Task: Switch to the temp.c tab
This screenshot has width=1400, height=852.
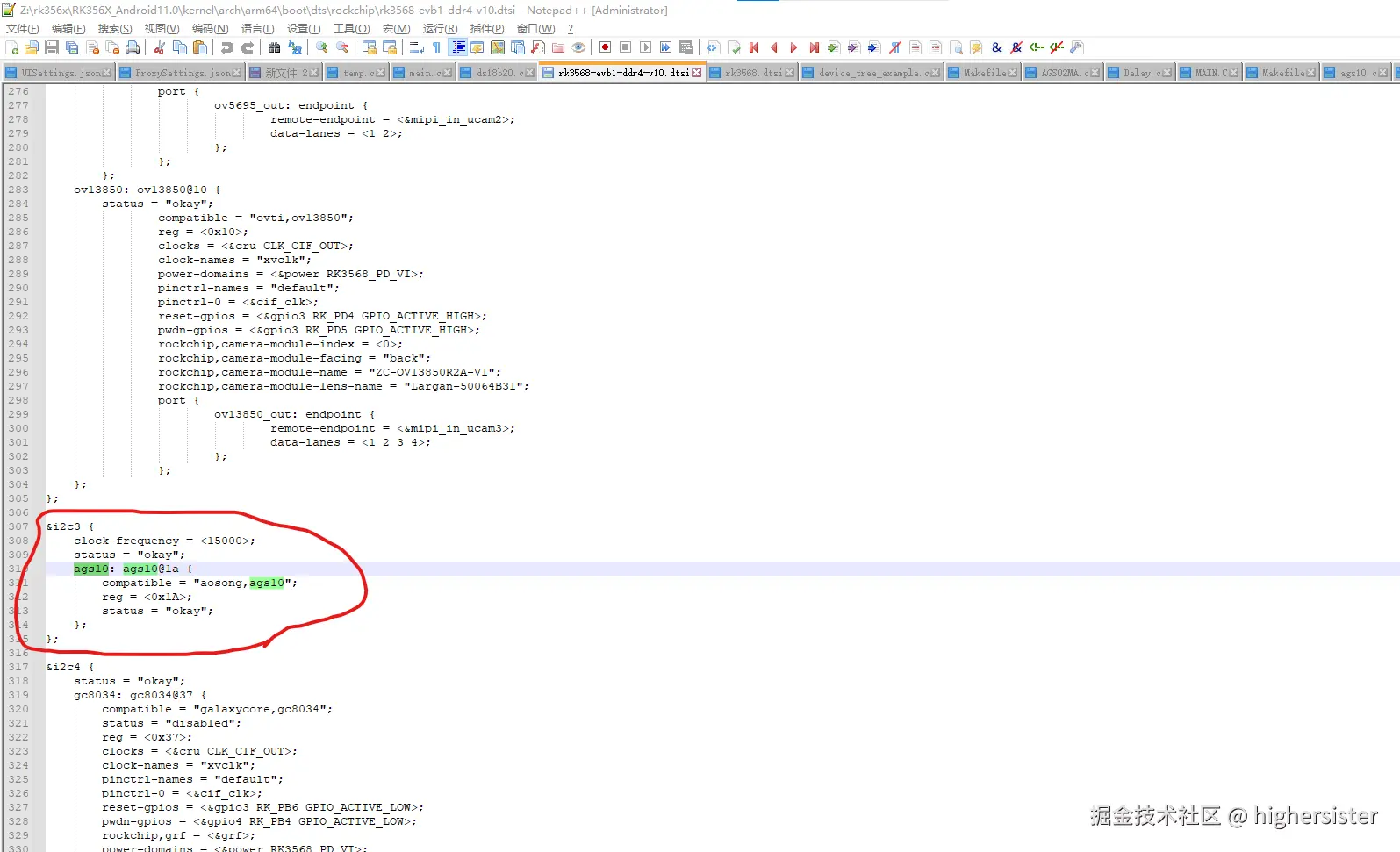Action: click(x=355, y=73)
